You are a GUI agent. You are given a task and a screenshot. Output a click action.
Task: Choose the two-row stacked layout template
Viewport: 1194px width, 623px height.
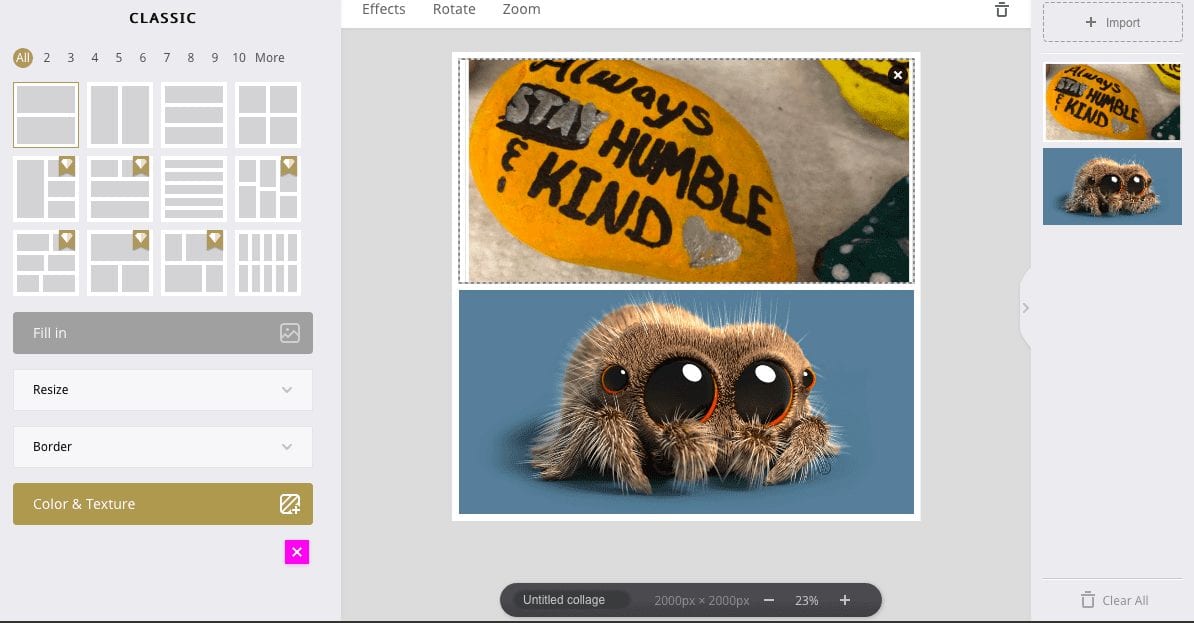pos(46,115)
